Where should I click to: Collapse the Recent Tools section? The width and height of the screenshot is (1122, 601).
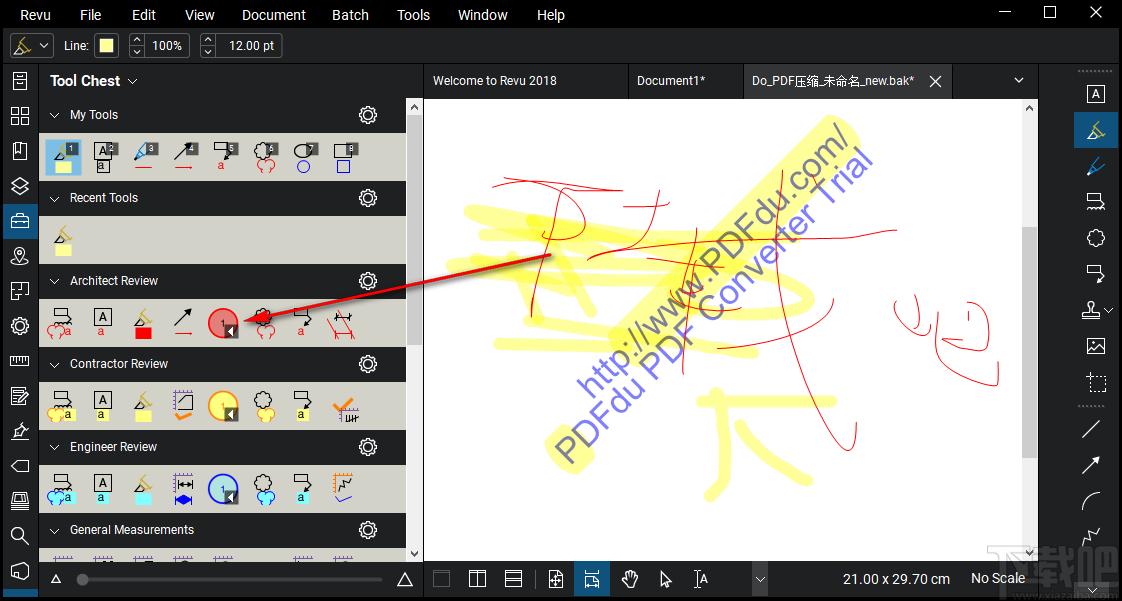[54, 198]
